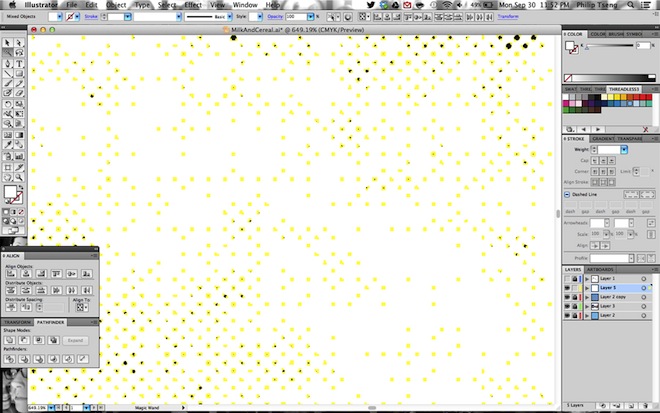Expand Layer 1 disclosure triangle

tap(587, 279)
